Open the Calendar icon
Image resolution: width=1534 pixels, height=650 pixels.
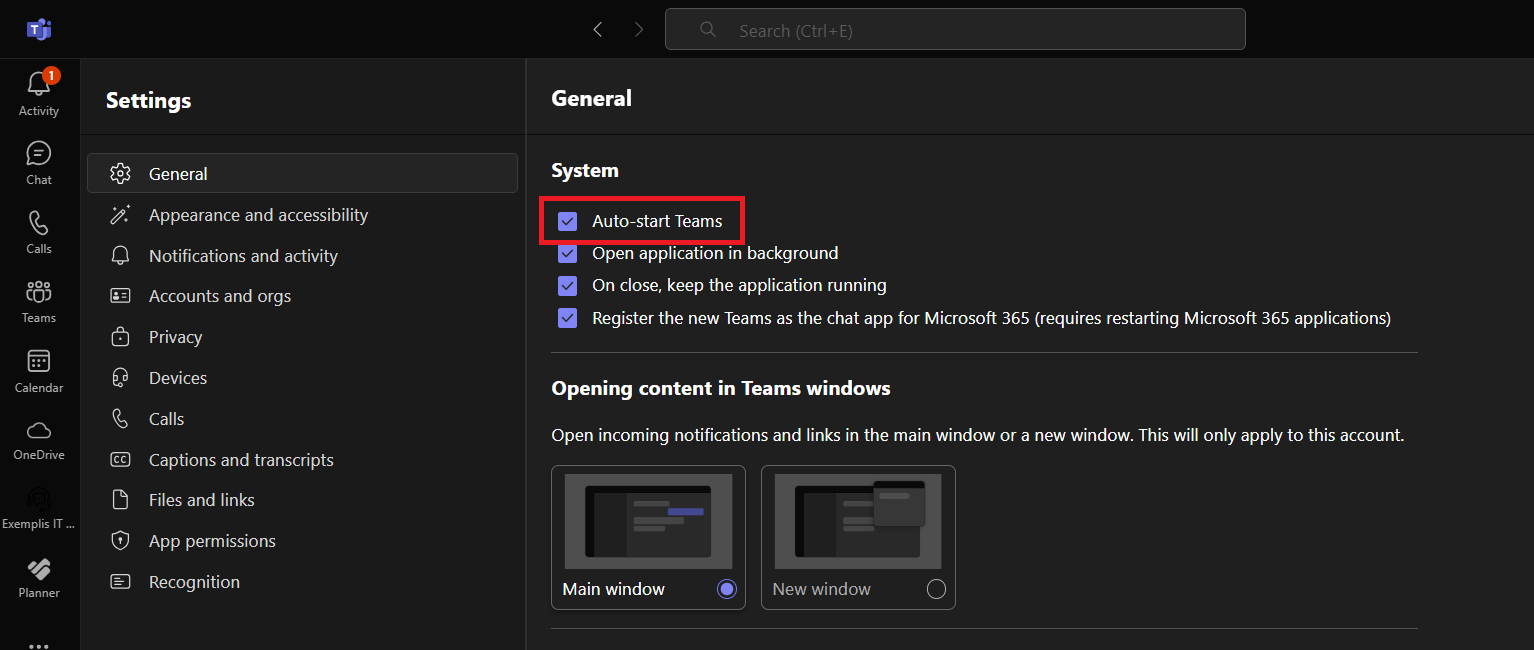[39, 361]
